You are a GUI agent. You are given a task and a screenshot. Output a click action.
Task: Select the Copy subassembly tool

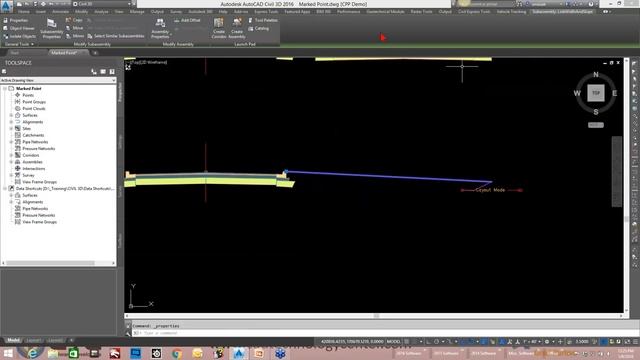(x=74, y=20)
